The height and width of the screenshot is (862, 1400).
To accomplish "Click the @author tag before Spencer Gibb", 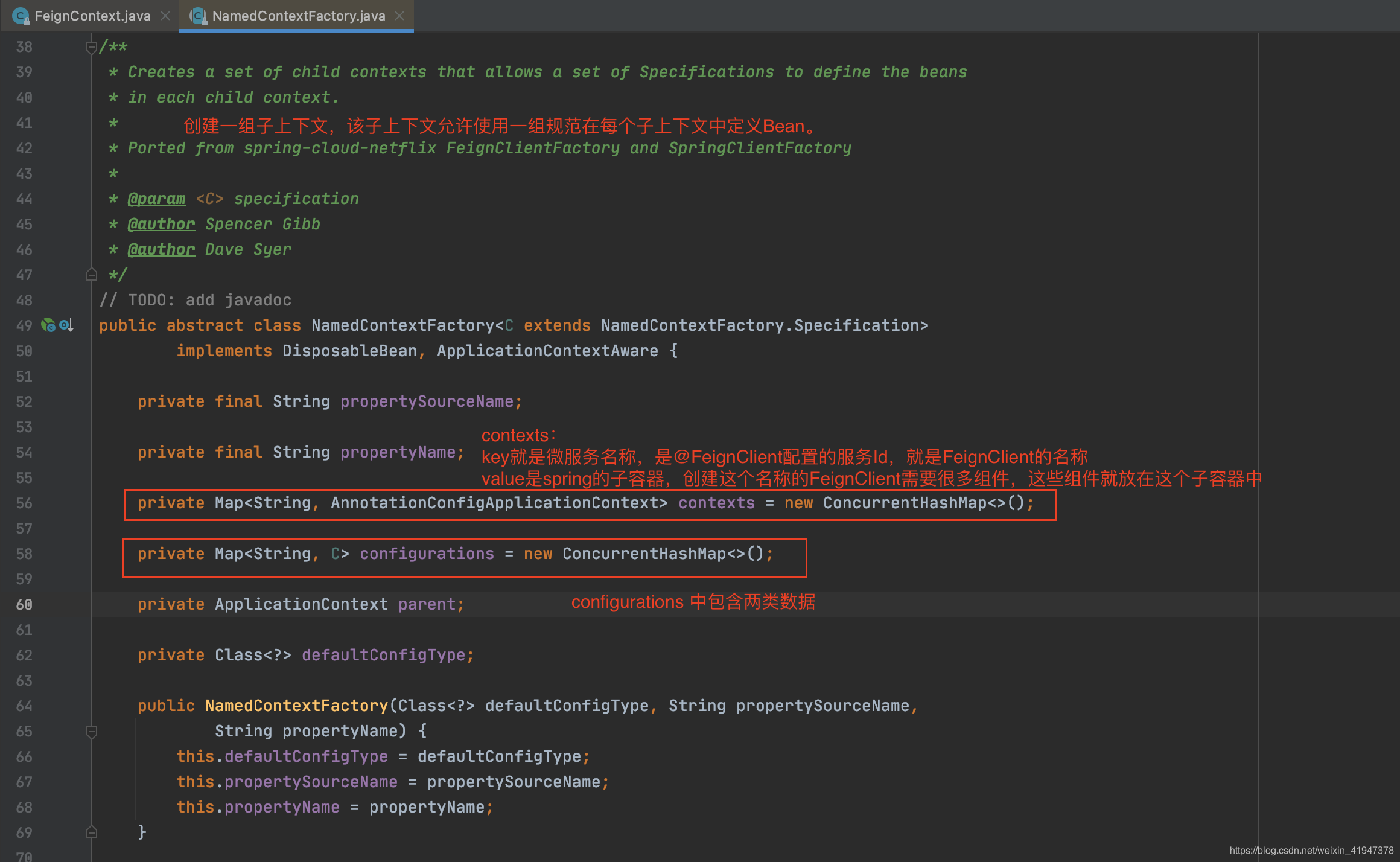I will pyautogui.click(x=161, y=225).
